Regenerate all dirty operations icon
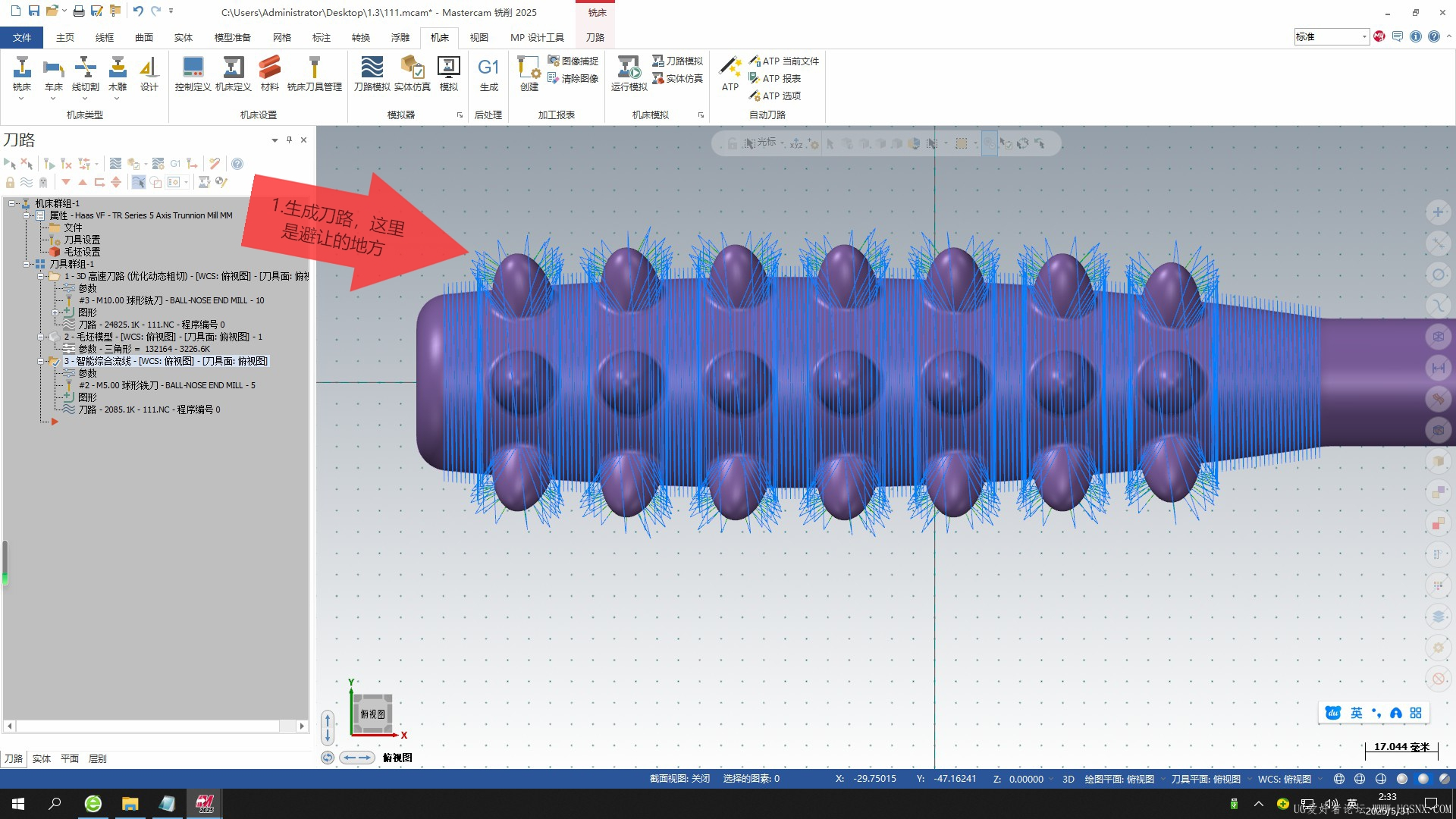This screenshot has height=819, width=1456. point(66,164)
